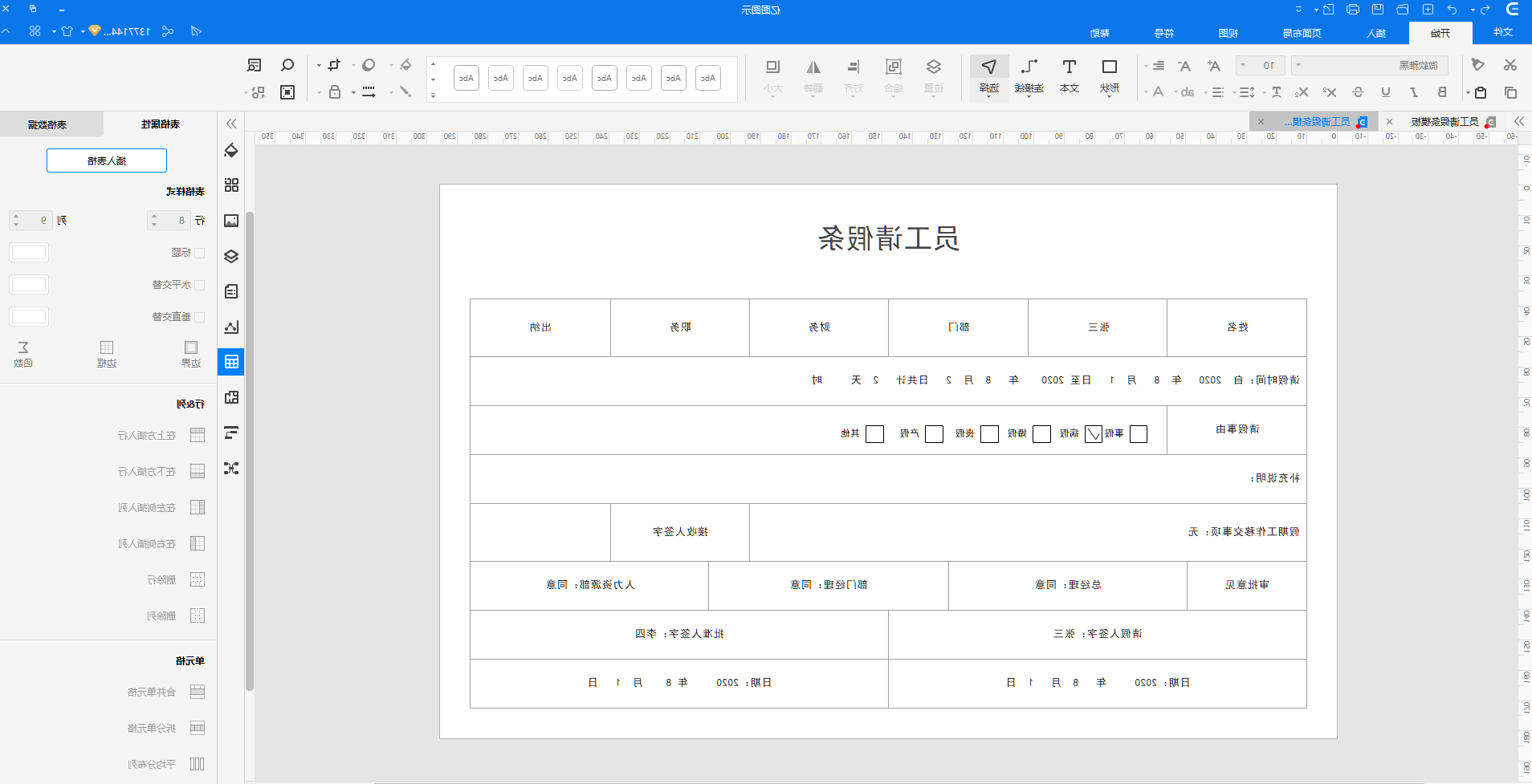Screen dimensions: 1532x784
Task: Expand the style gallery more arrow
Action: coord(433,95)
